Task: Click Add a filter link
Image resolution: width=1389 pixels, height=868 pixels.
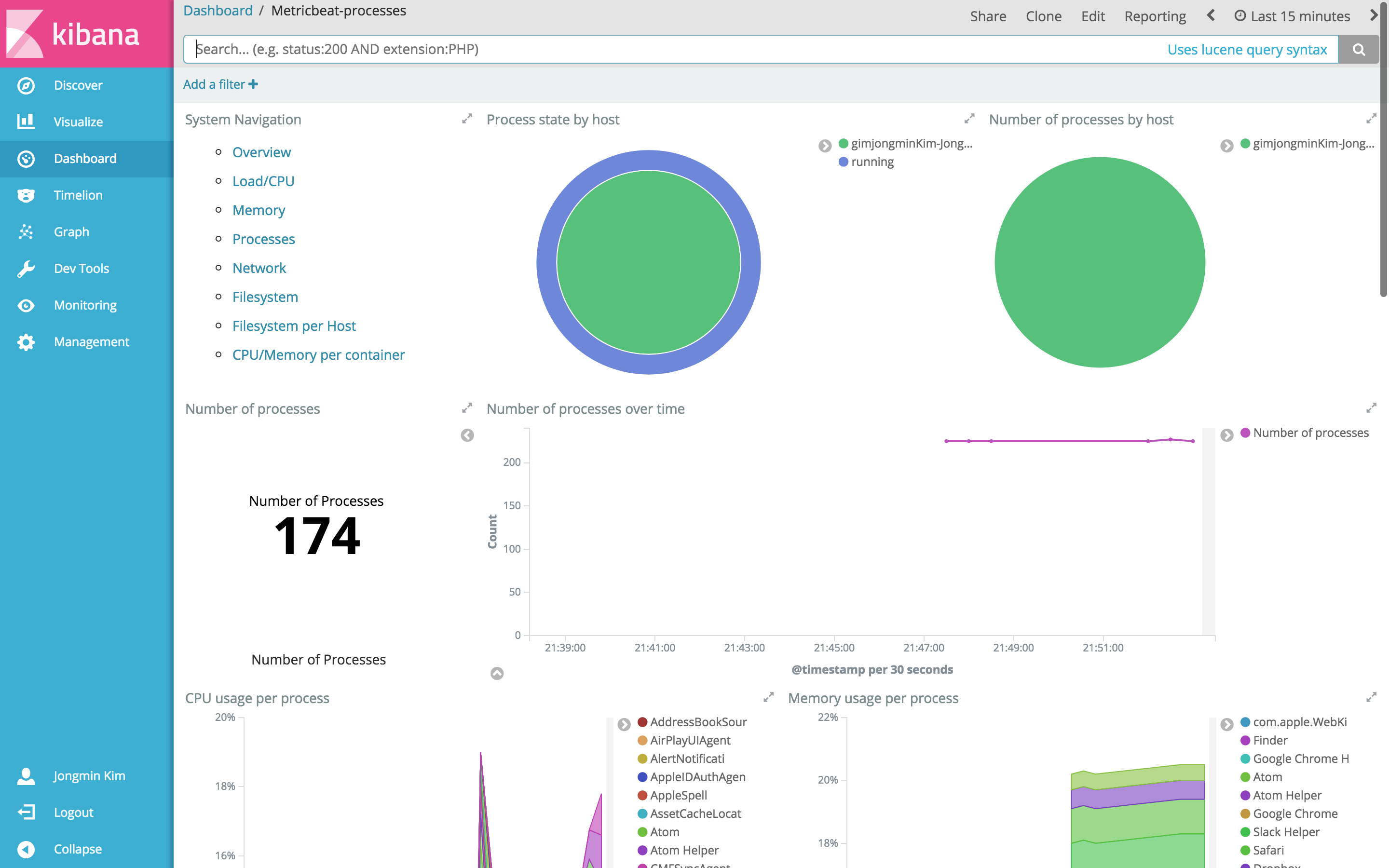Action: coord(220,84)
